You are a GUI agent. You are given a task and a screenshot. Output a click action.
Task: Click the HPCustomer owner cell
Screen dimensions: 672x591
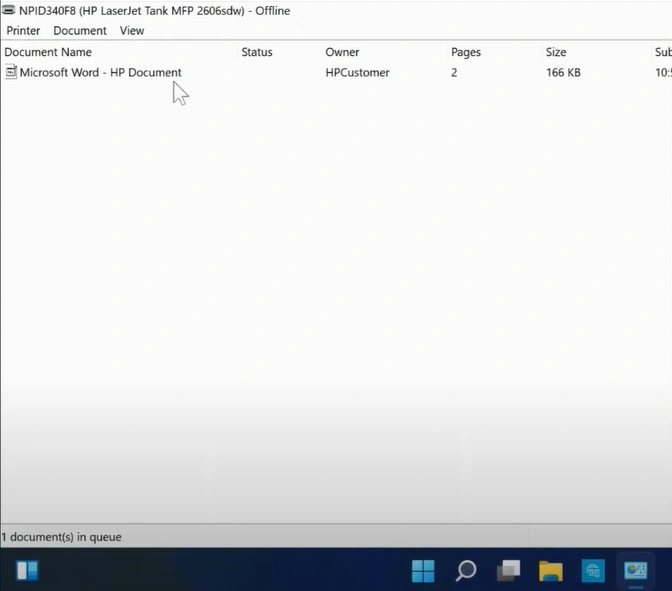click(x=357, y=73)
